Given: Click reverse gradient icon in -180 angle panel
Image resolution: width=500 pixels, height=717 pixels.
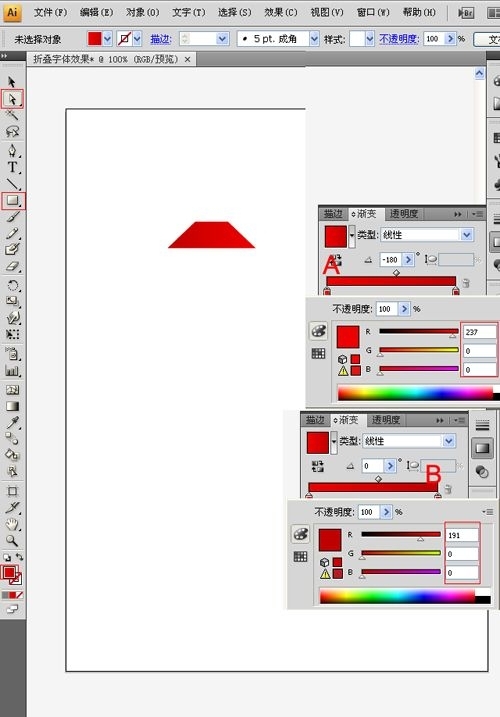Looking at the screenshot, I should [335, 260].
